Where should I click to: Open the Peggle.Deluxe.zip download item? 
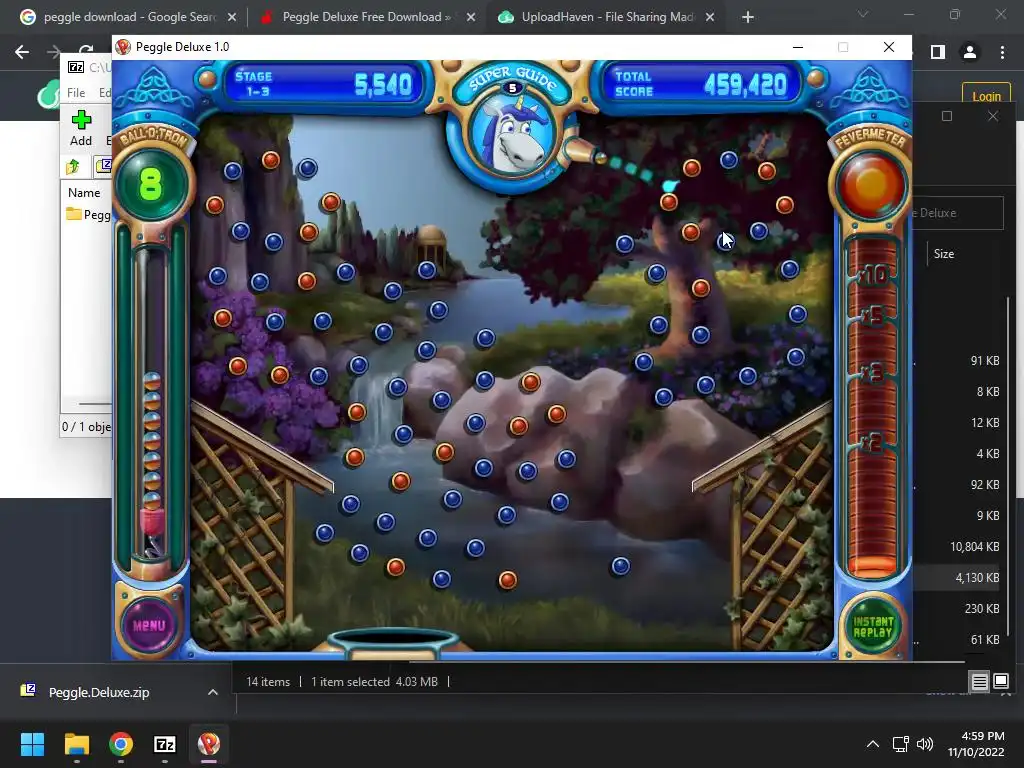pyautogui.click(x=99, y=692)
